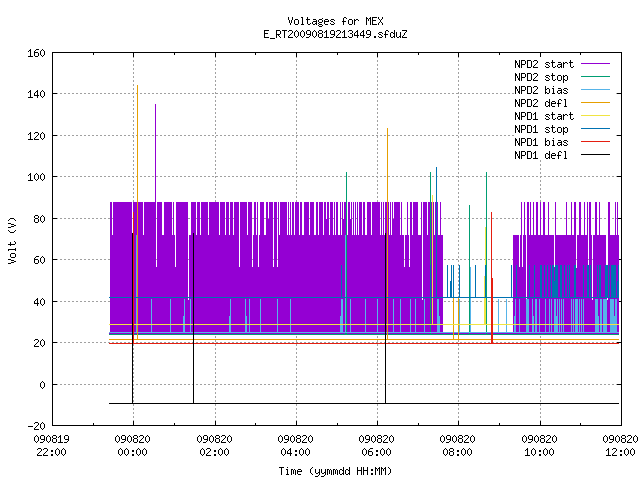Click the -20 value on the voltage axis

tap(36, 426)
